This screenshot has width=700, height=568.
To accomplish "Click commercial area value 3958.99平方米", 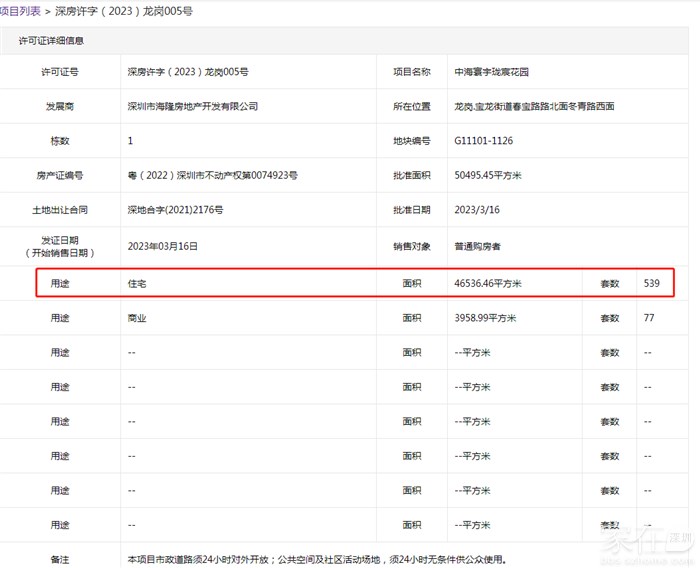I will coord(485,318).
